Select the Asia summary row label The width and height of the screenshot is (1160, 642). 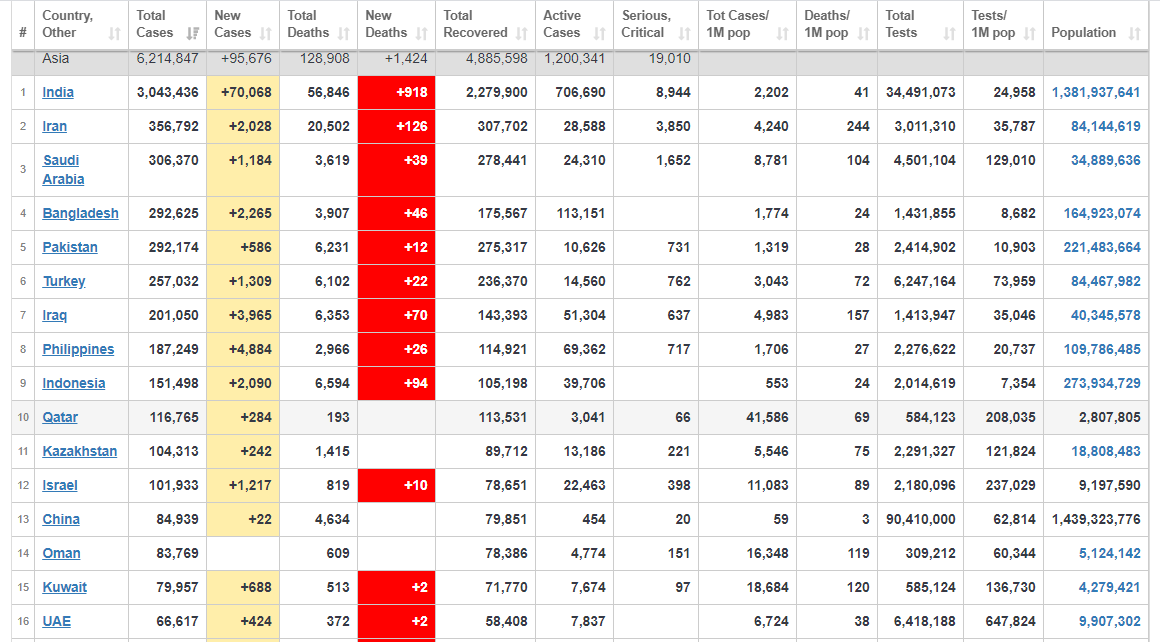click(x=55, y=58)
